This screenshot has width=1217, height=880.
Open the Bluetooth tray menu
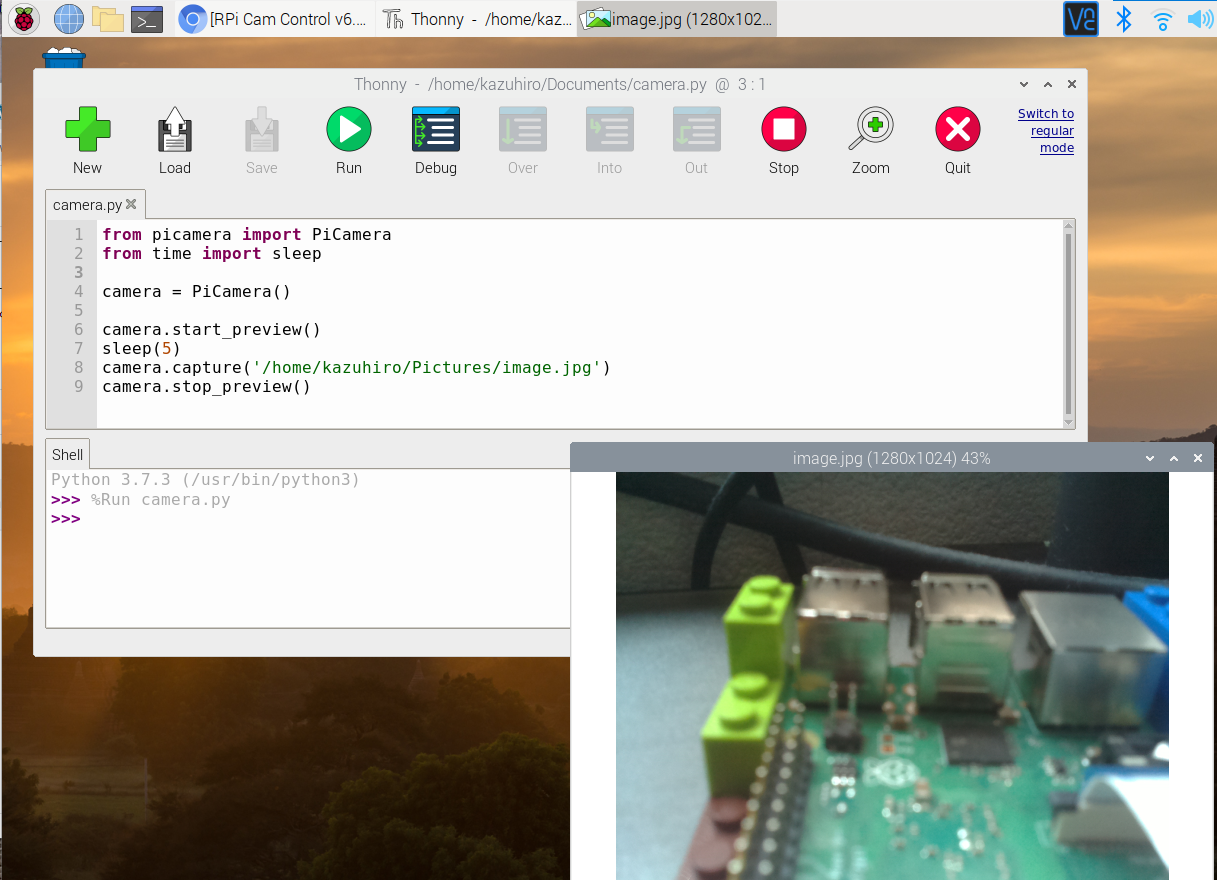[x=1124, y=18]
